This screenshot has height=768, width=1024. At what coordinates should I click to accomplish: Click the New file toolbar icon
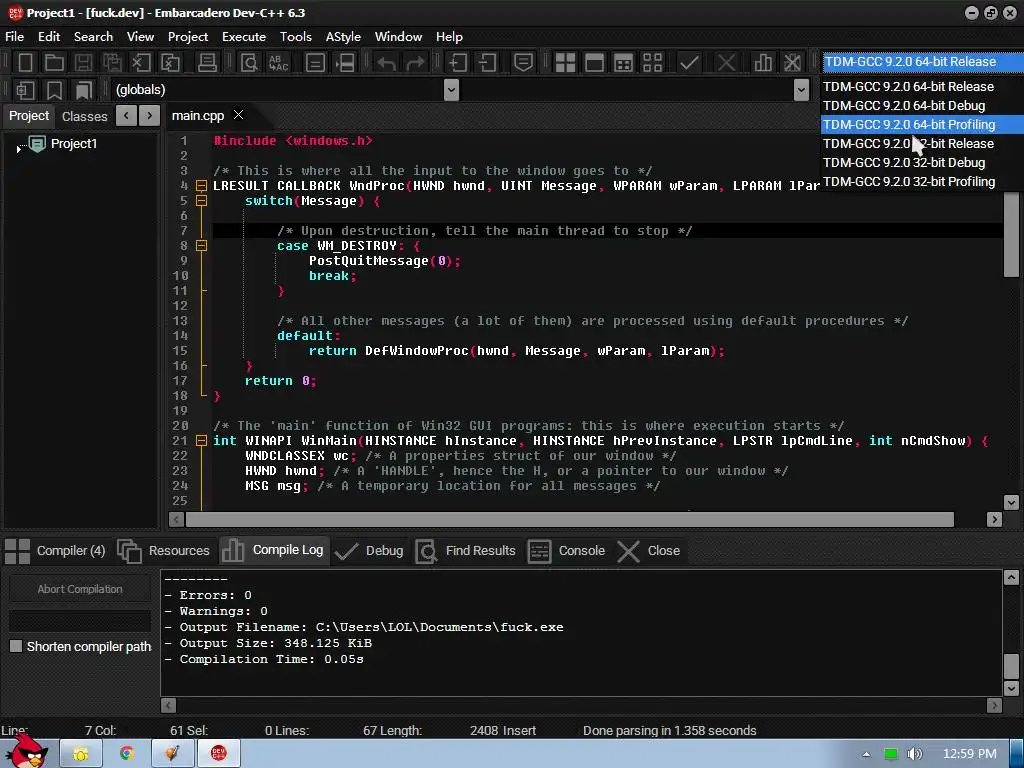tap(25, 63)
